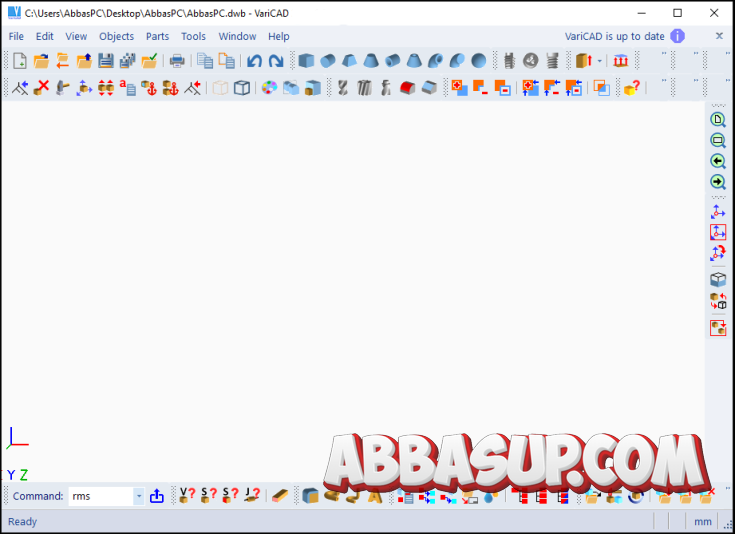Open the color palette icon
The height and width of the screenshot is (534, 735).
[x=269, y=87]
